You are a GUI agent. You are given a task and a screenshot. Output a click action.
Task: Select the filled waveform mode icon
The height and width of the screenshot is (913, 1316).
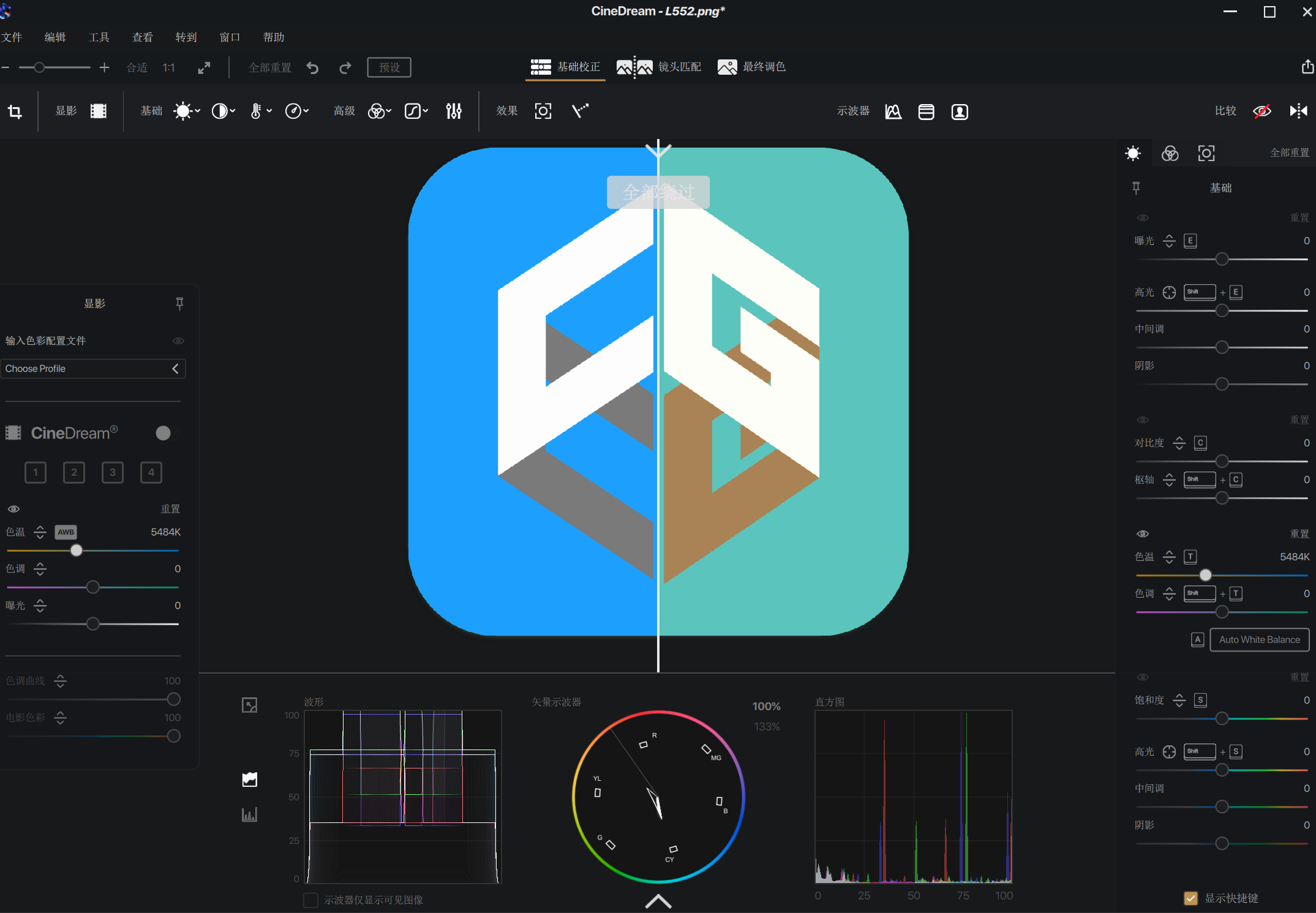click(250, 780)
